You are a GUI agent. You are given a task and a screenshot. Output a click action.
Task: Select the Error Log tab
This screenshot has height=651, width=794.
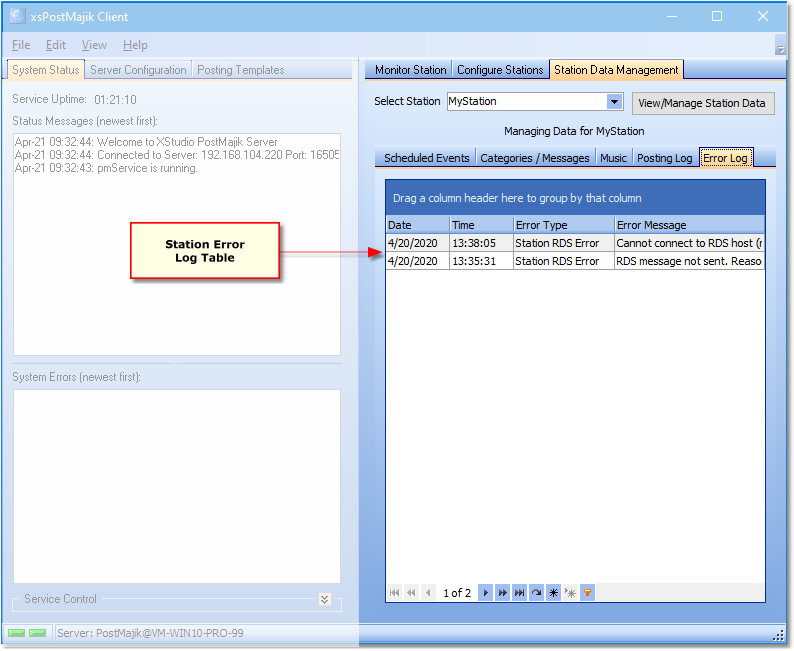(x=725, y=158)
